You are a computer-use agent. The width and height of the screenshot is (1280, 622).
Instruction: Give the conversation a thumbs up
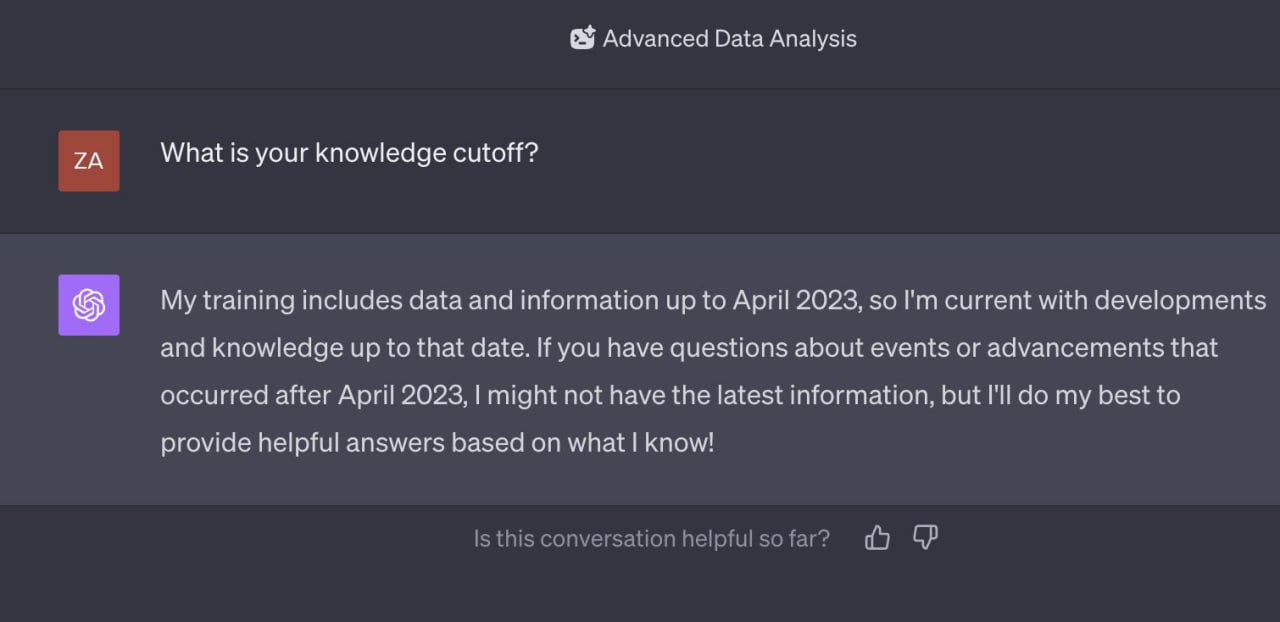[877, 538]
